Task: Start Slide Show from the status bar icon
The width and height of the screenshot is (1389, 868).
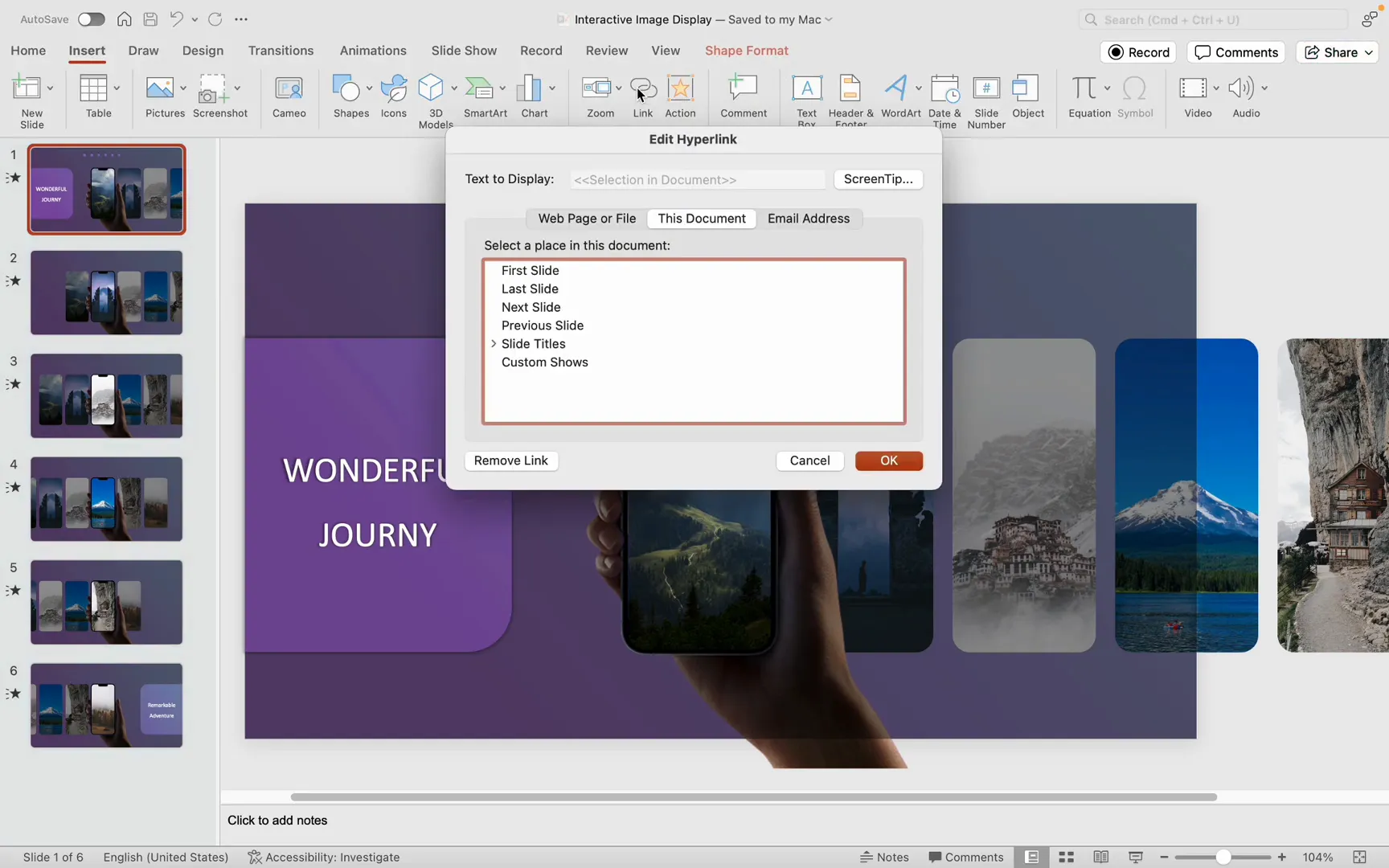Action: [x=1136, y=858]
